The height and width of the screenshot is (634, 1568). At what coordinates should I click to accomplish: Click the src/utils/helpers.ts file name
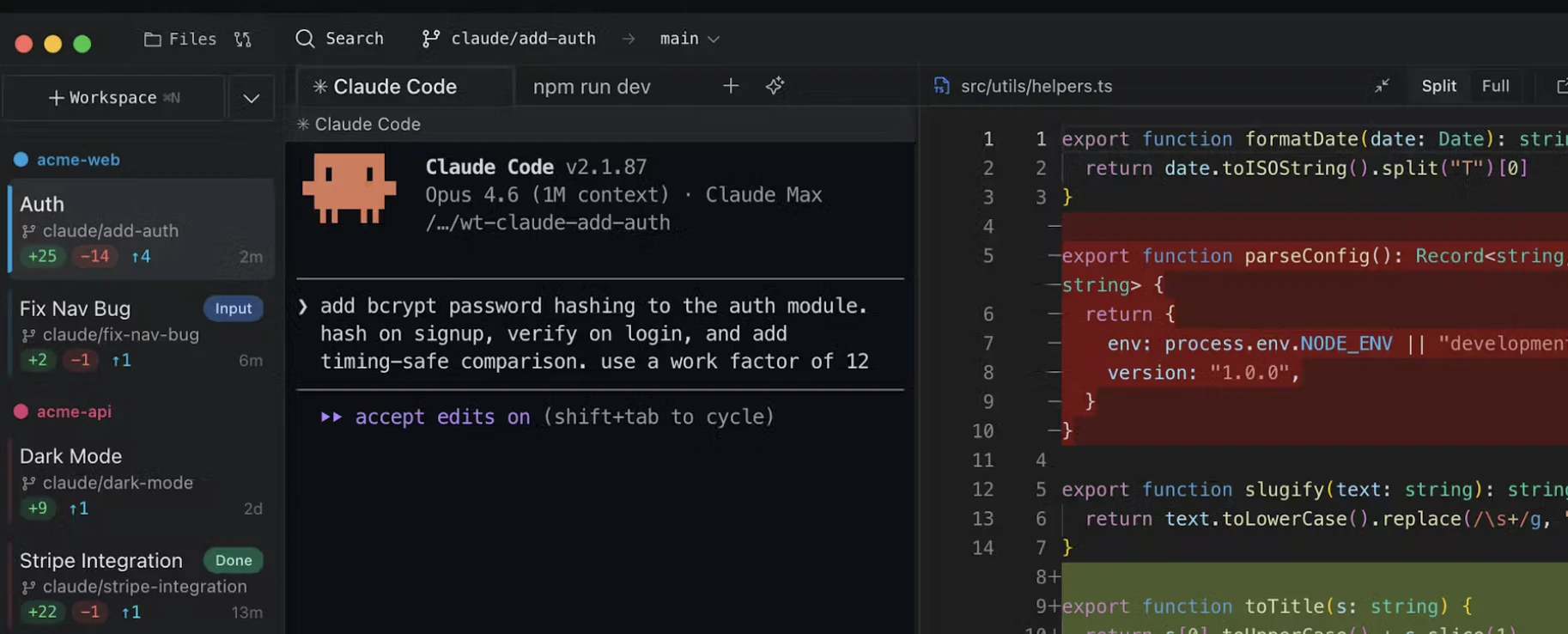pyautogui.click(x=1036, y=87)
